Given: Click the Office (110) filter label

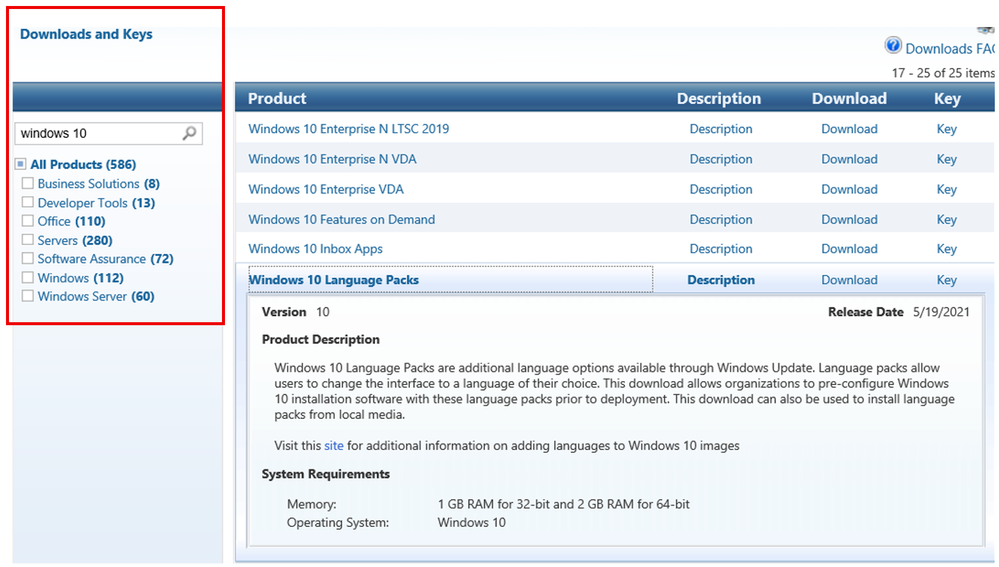Looking at the screenshot, I should pyautogui.click(x=71, y=221).
